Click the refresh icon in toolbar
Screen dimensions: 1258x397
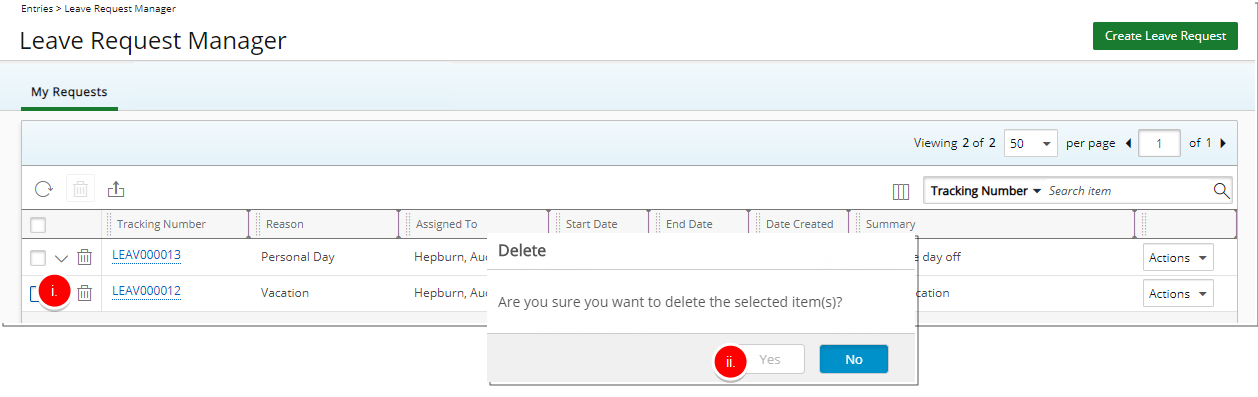(43, 189)
